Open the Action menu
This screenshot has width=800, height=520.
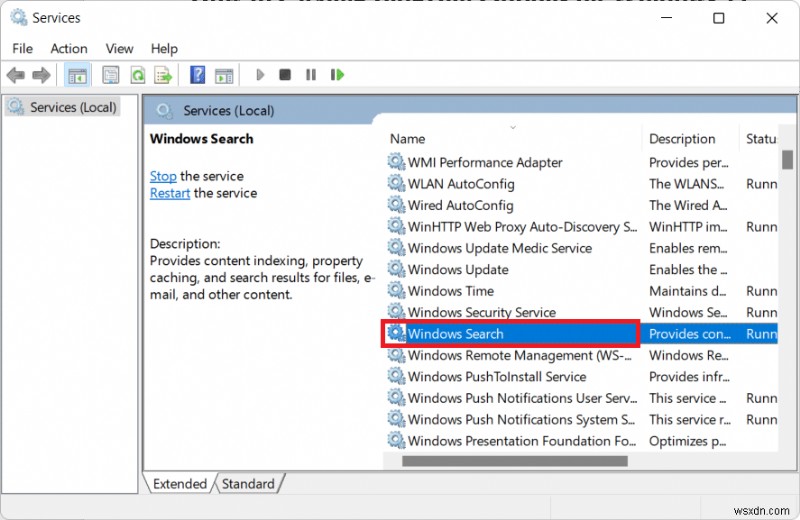[69, 48]
